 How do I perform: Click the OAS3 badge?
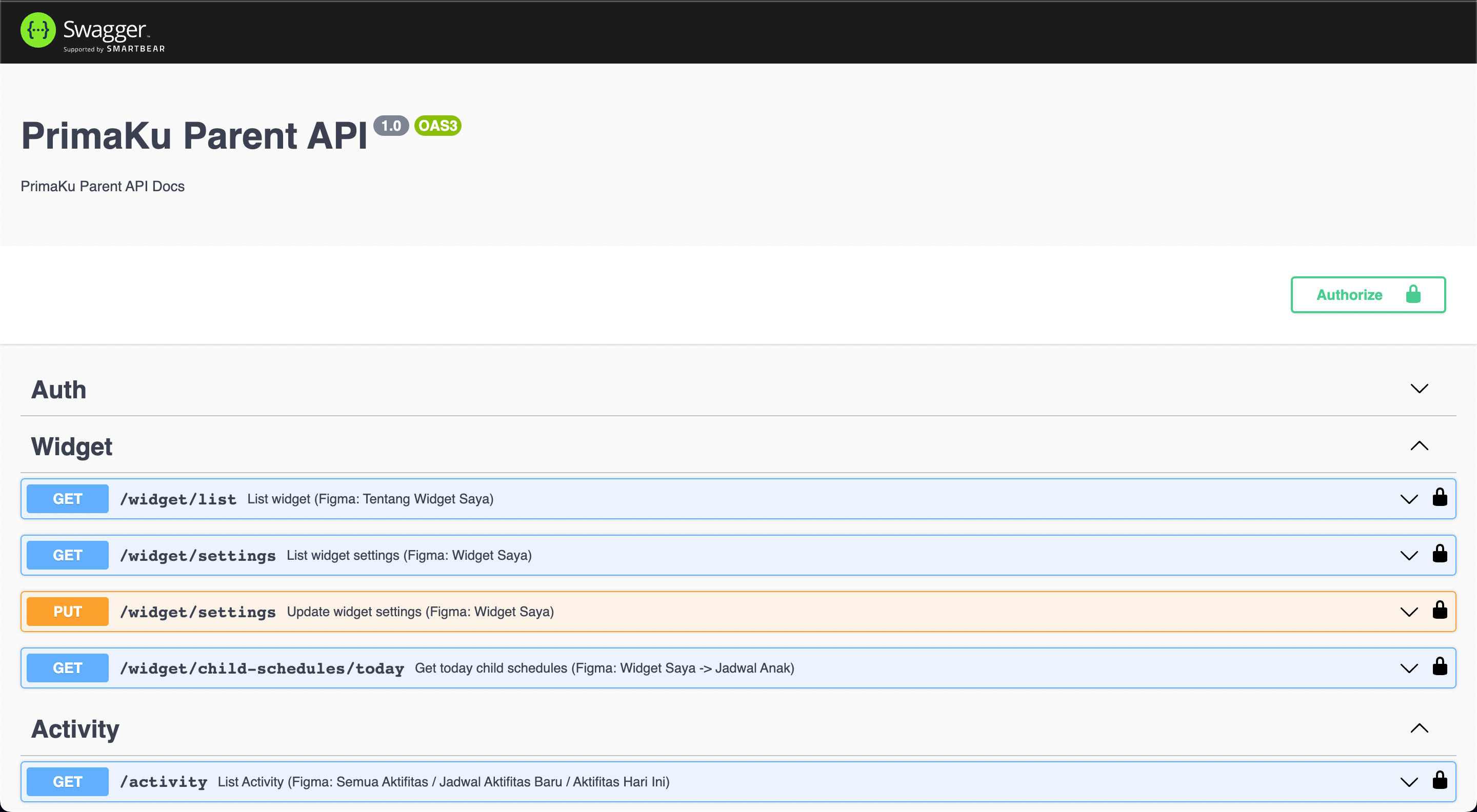coord(437,126)
